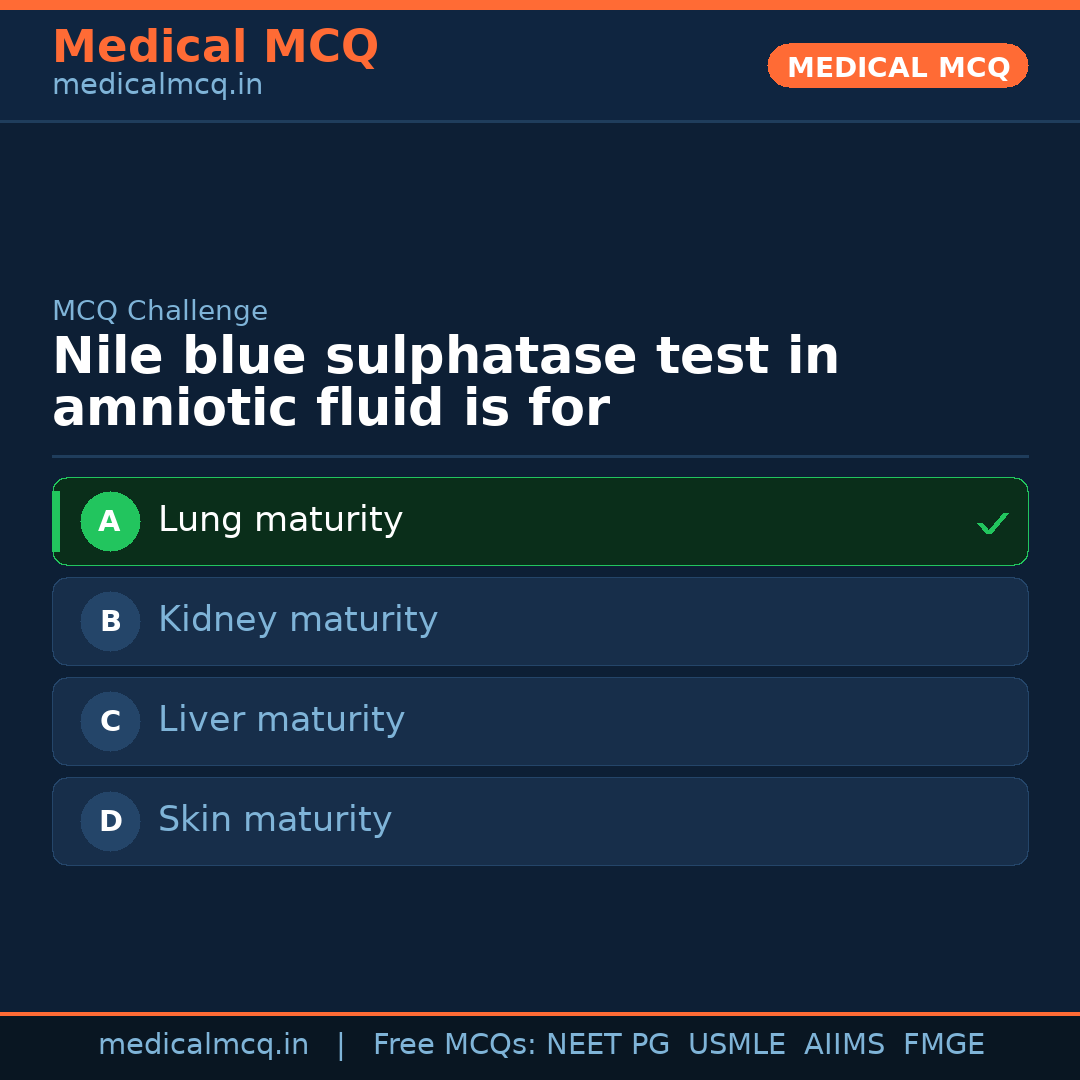Open the medicalmcq.in footer link
The image size is (1080, 1080).
pyautogui.click(x=203, y=1045)
